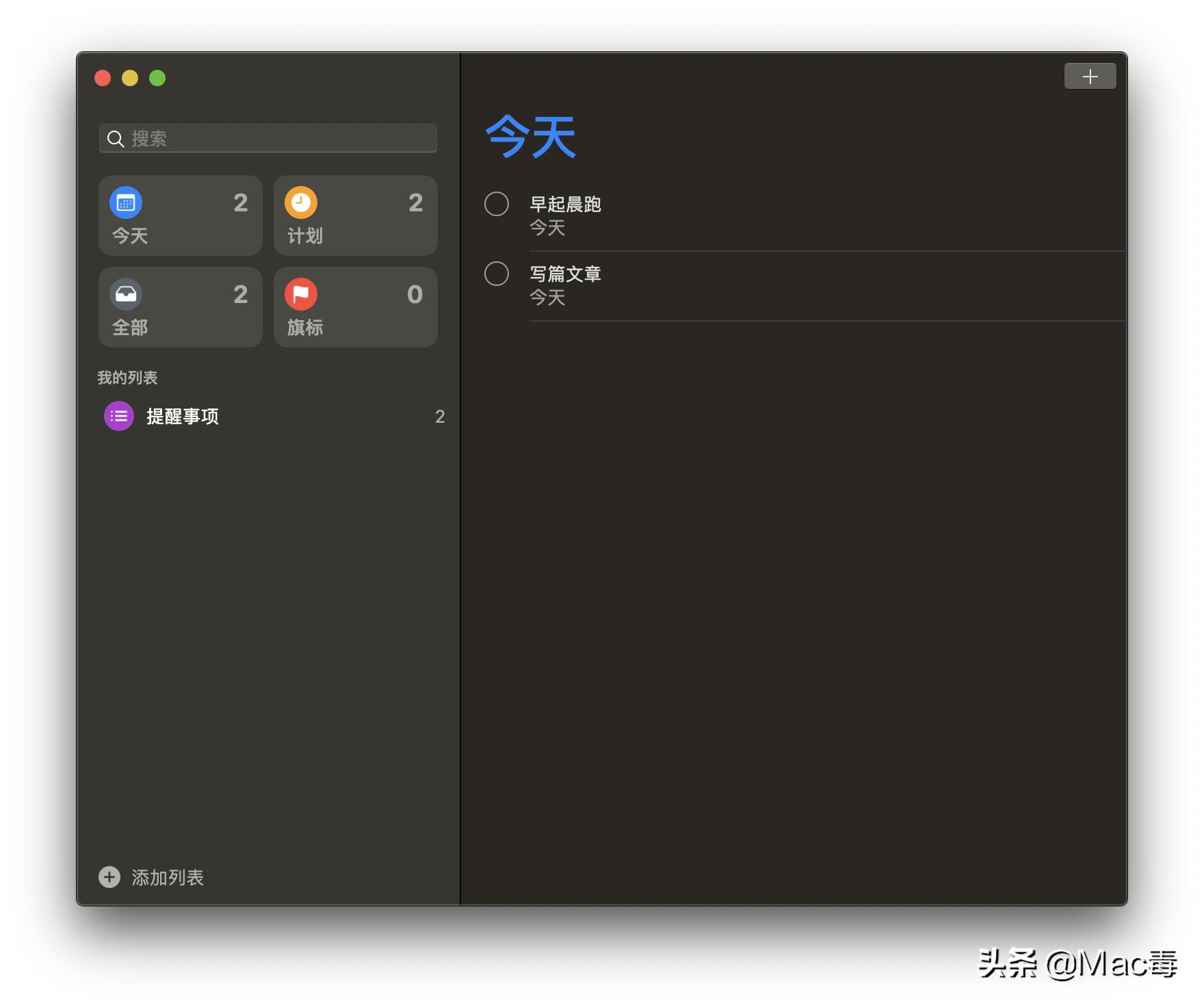Click the magnifying glass in the search field
1204x1007 pixels.
tap(115, 139)
